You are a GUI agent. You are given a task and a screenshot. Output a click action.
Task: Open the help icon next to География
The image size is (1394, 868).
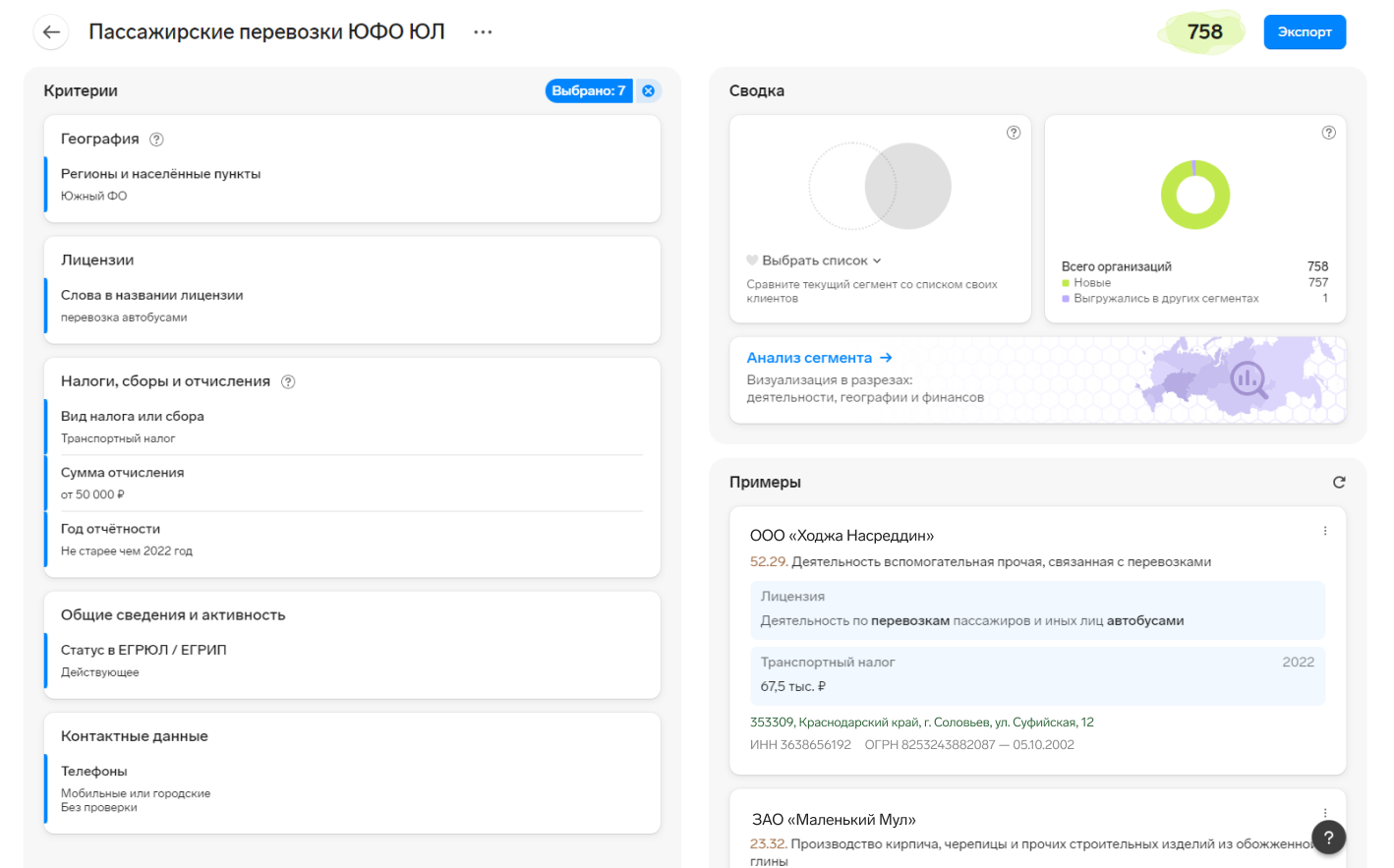pos(156,140)
